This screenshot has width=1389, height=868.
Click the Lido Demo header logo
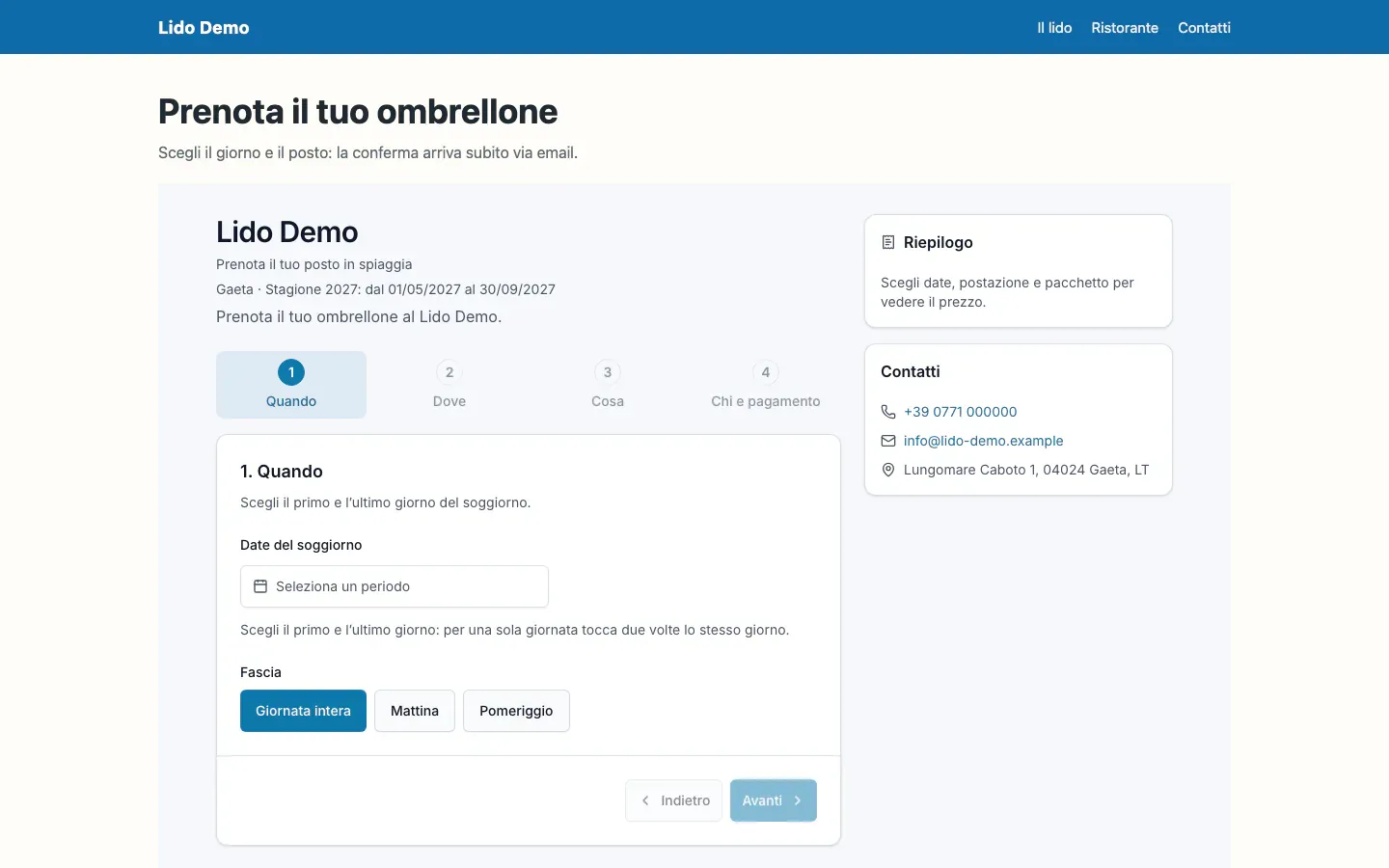coord(204,28)
